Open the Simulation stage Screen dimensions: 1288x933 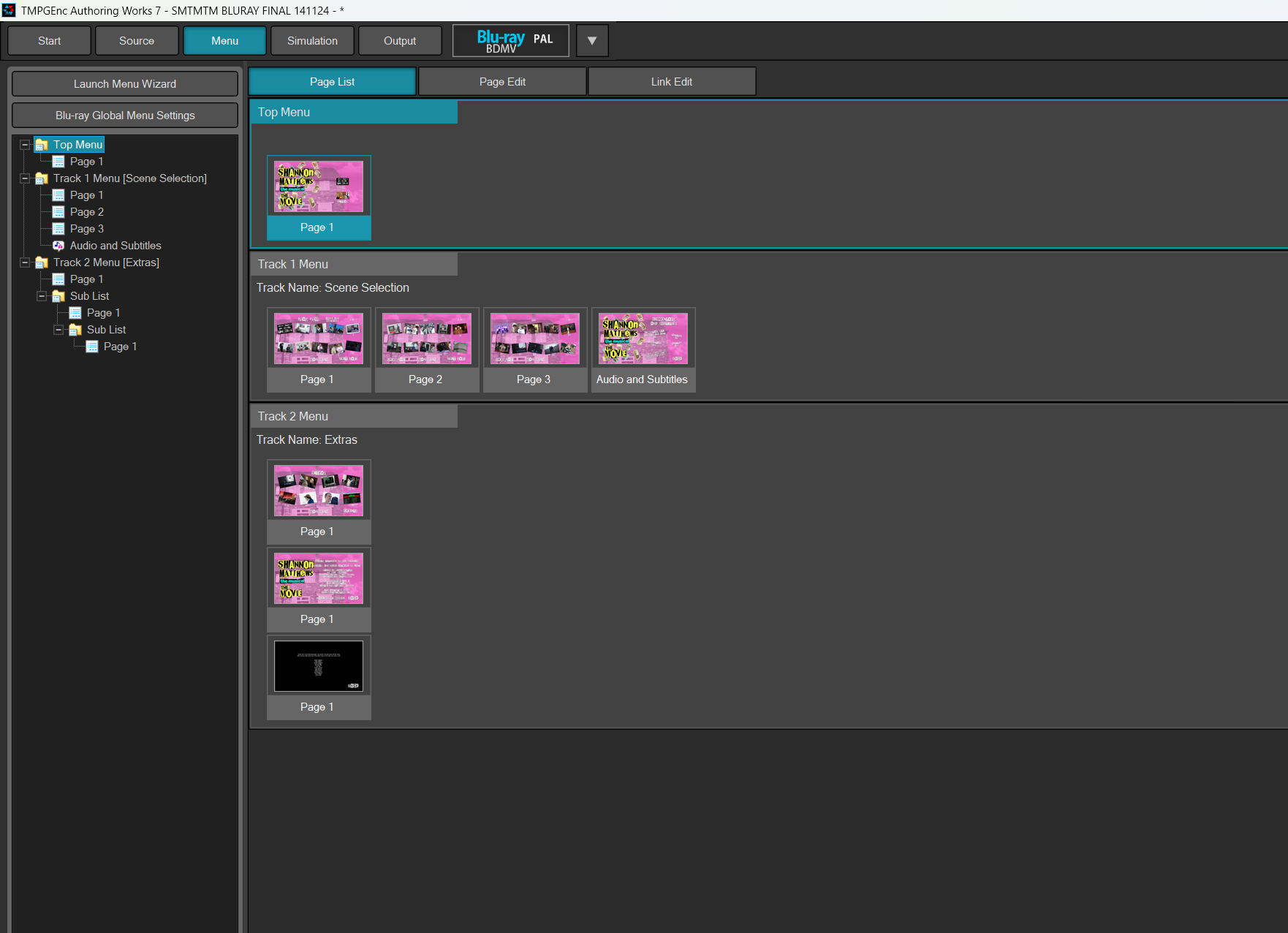312,41
